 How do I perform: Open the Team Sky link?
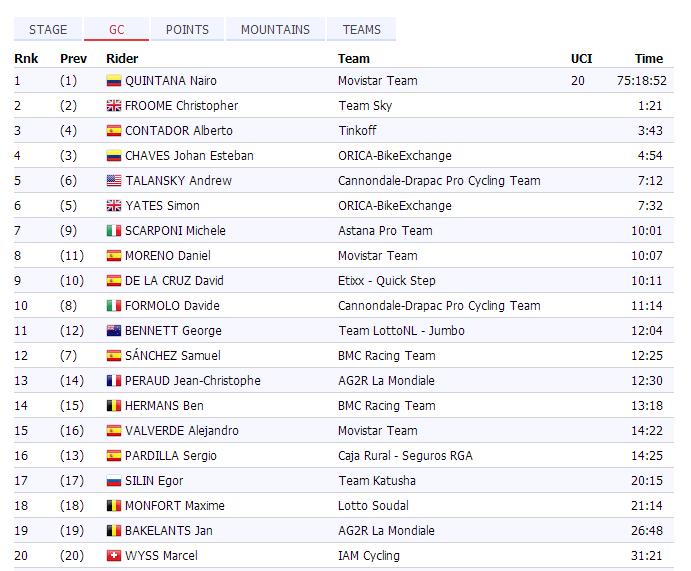coord(365,106)
